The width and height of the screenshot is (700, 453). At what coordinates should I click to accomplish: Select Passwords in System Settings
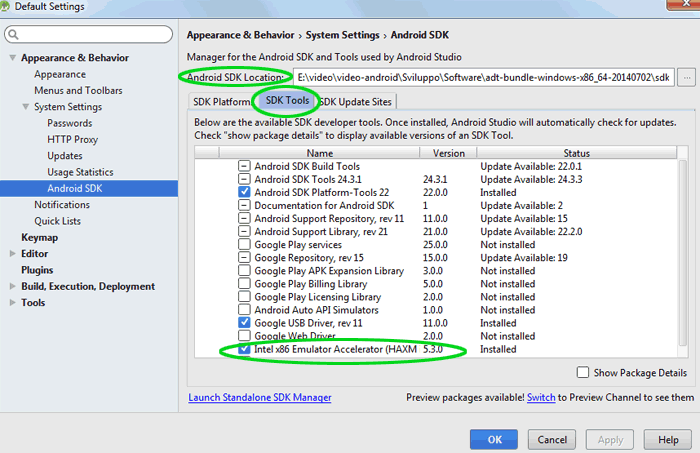point(70,123)
